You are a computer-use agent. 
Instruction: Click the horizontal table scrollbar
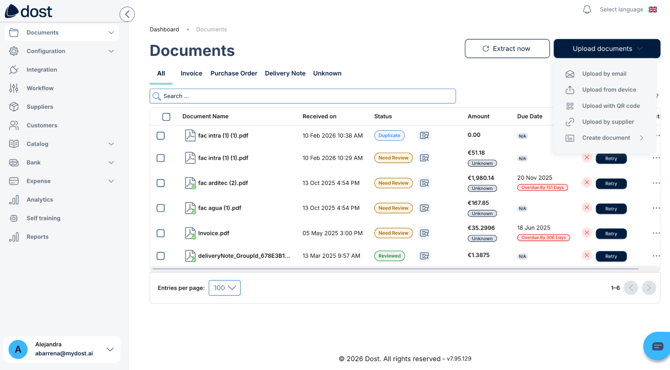click(x=395, y=269)
